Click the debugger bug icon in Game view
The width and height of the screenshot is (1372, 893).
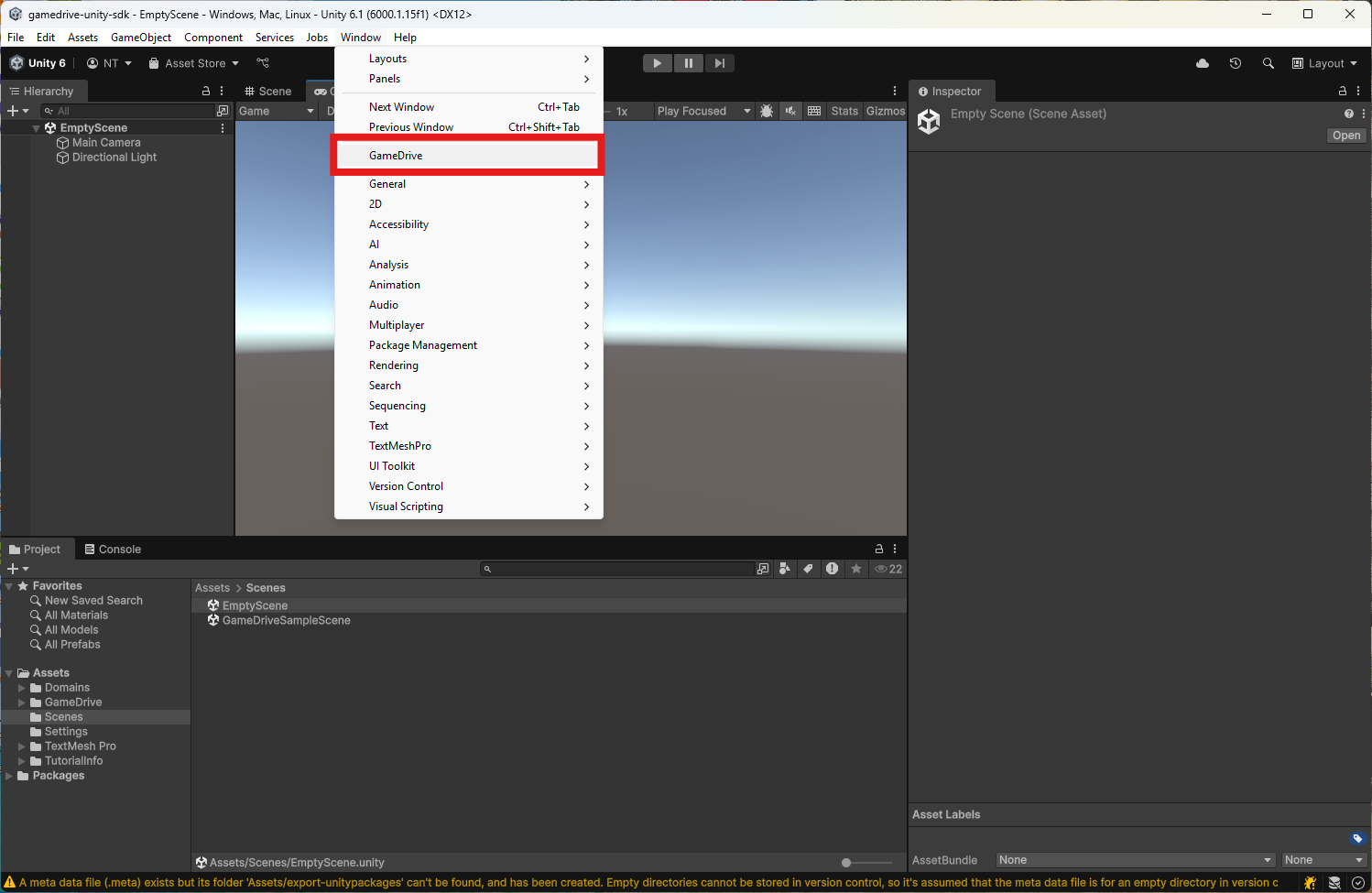[767, 110]
